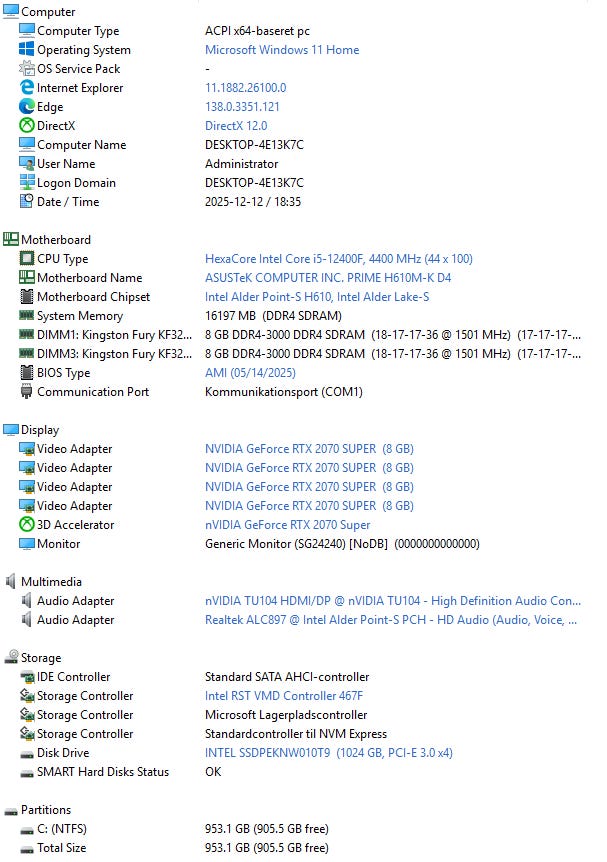The width and height of the screenshot is (607, 862).
Task: Click the Monitor row icon
Action: click(x=26, y=544)
